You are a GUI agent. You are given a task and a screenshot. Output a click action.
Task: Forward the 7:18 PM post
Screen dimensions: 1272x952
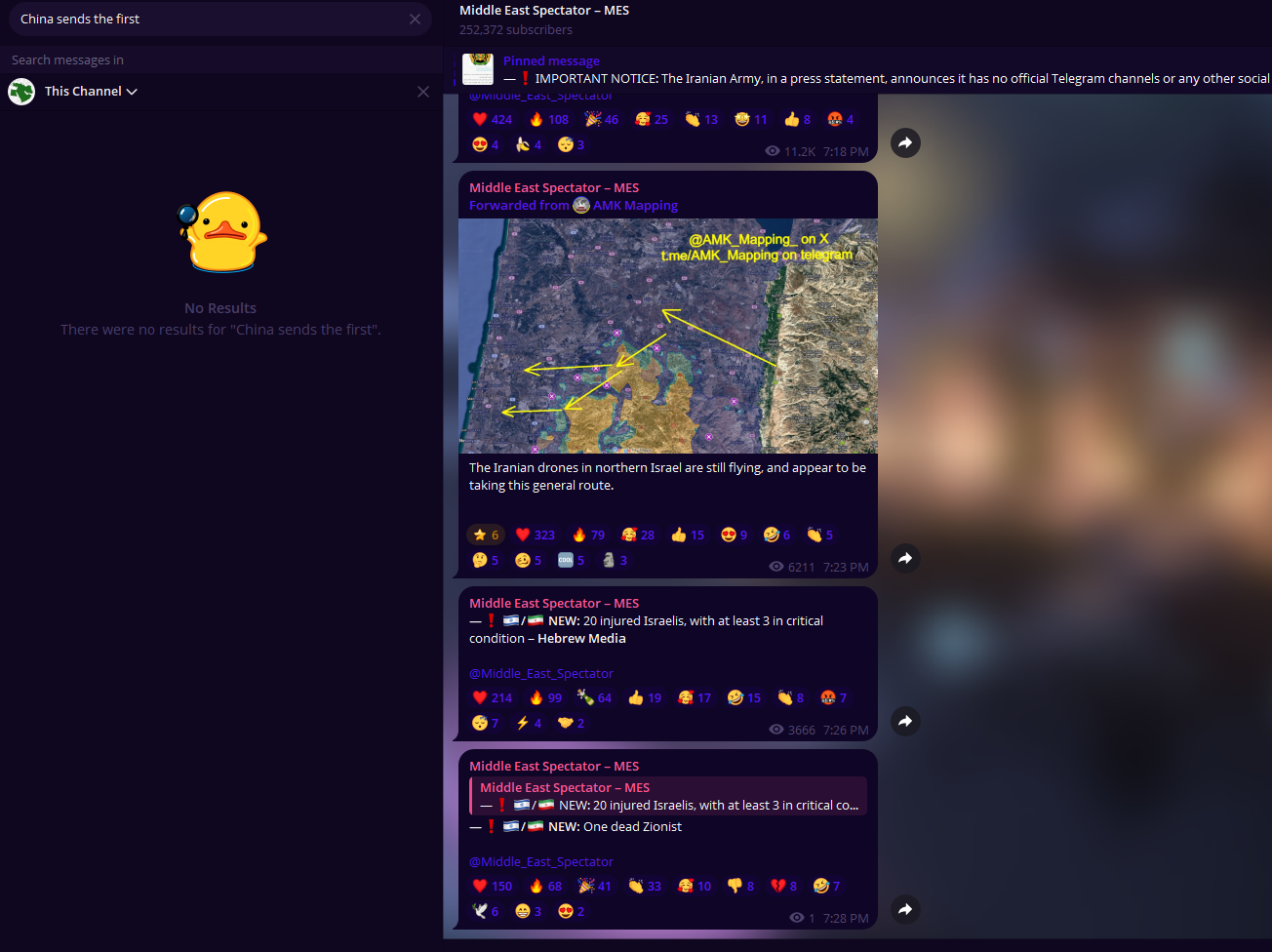tap(905, 143)
